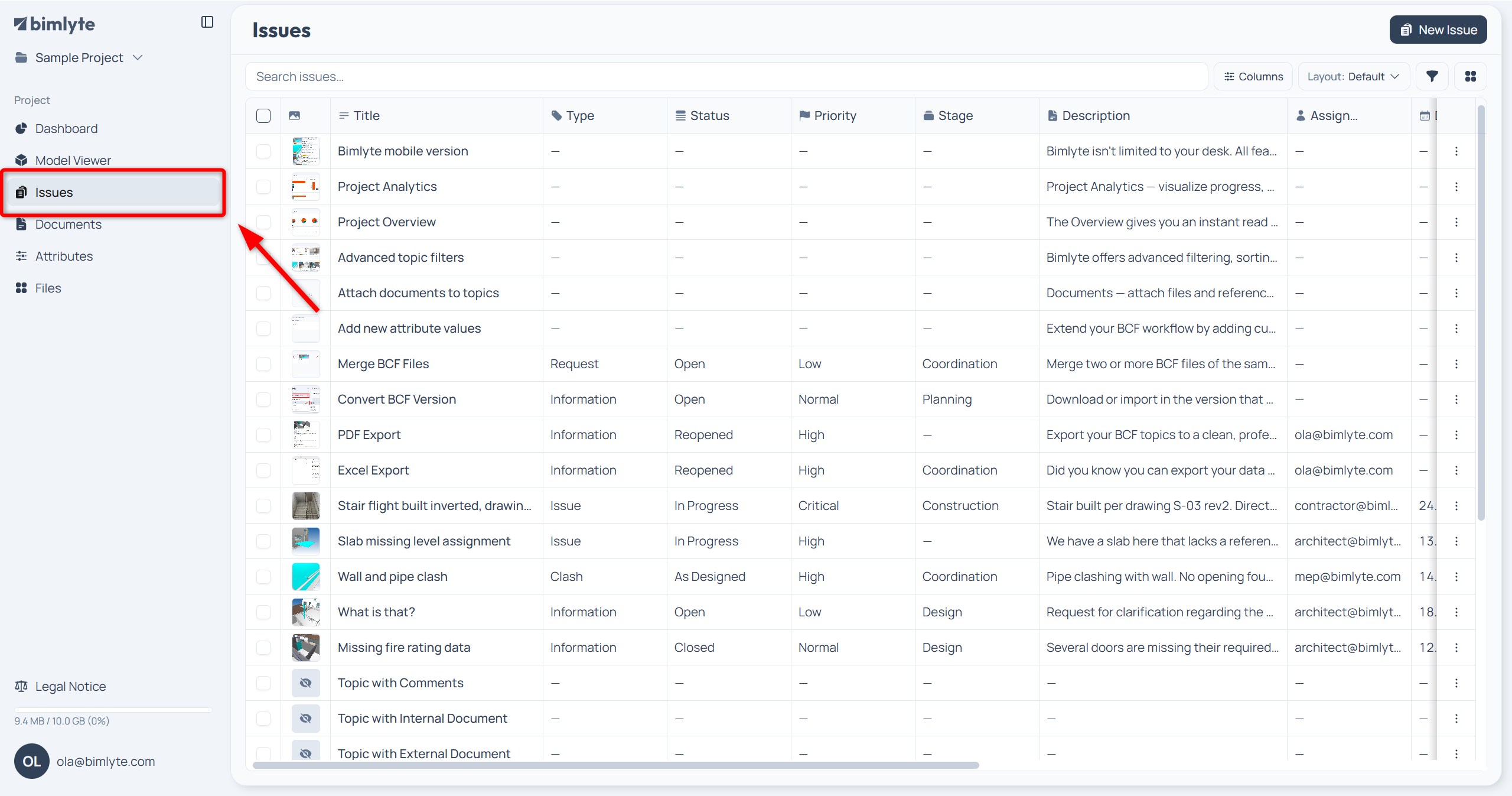1512x796 pixels.
Task: Click the New Issue button
Action: pyautogui.click(x=1438, y=30)
